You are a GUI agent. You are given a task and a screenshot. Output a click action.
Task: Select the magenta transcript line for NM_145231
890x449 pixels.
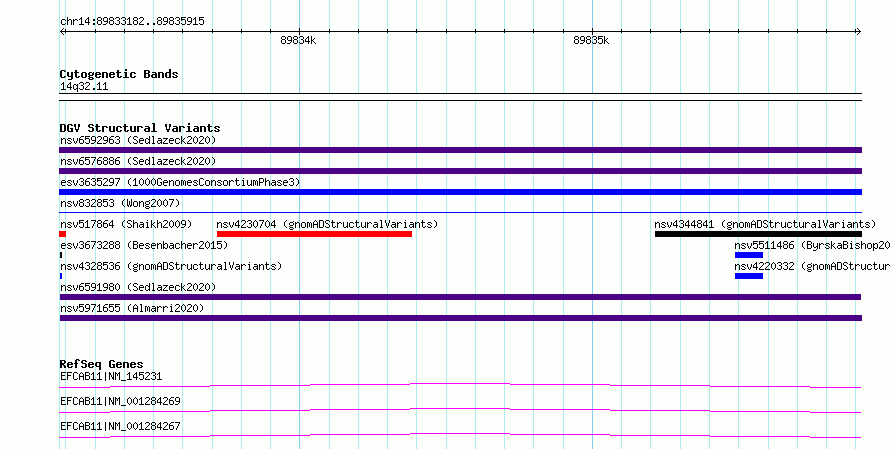460,386
